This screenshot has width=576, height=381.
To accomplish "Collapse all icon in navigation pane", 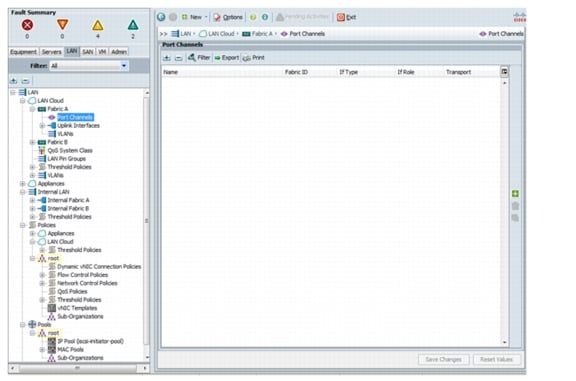I will coord(25,81).
